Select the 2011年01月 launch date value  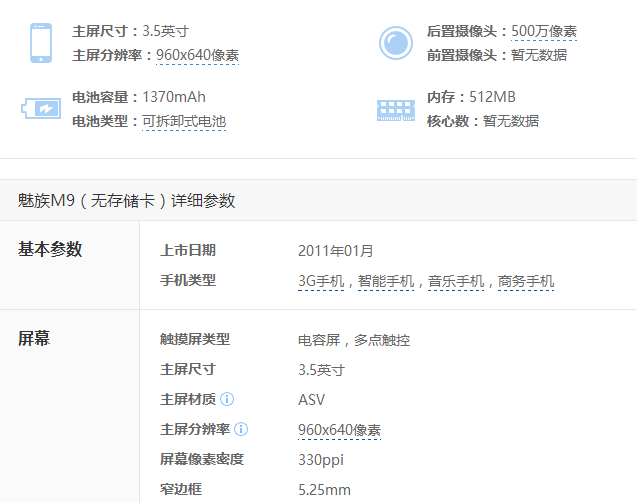point(336,251)
